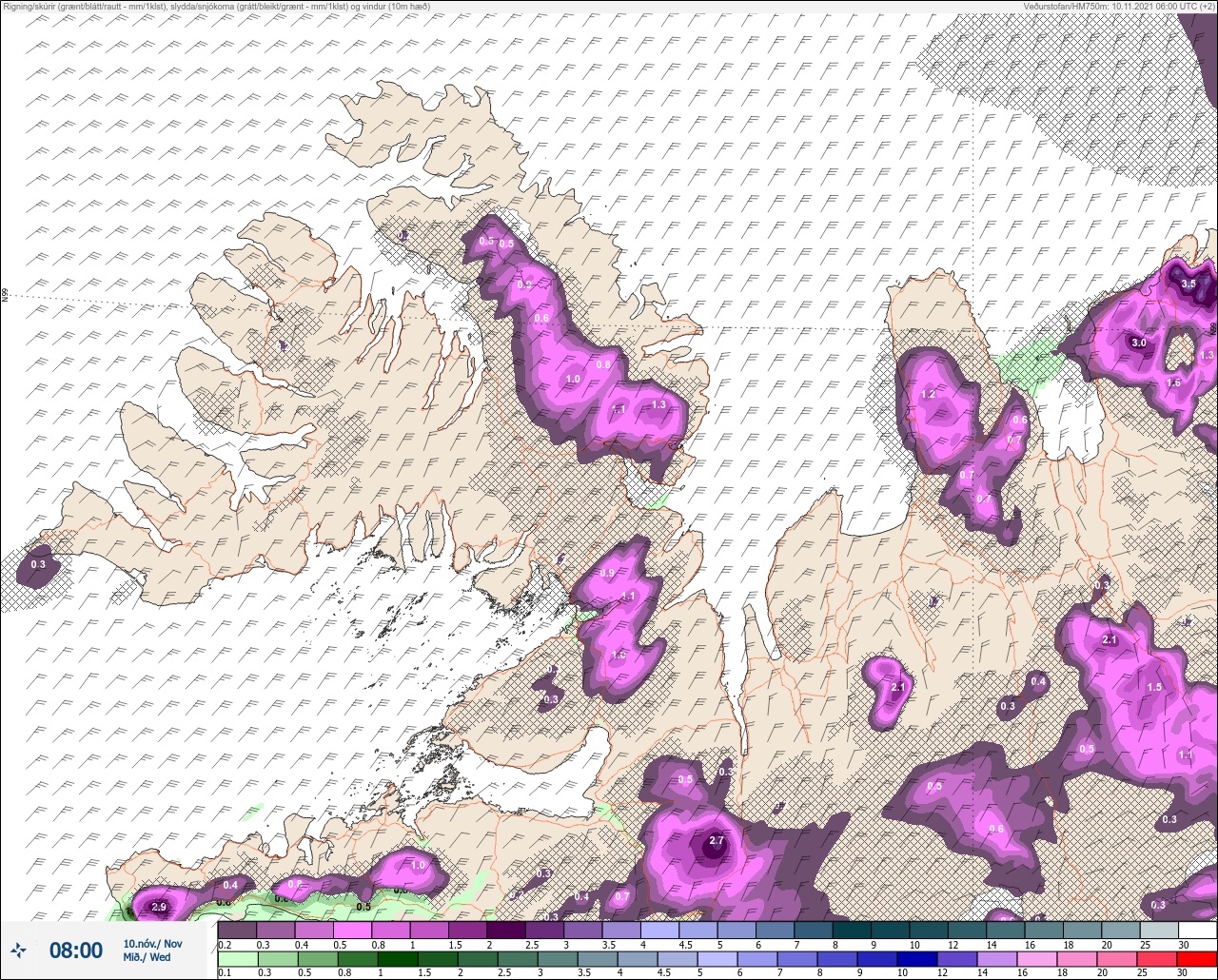
Task: Pick the light pink swatch at 16 in lower legend
Action: coord(1036,957)
